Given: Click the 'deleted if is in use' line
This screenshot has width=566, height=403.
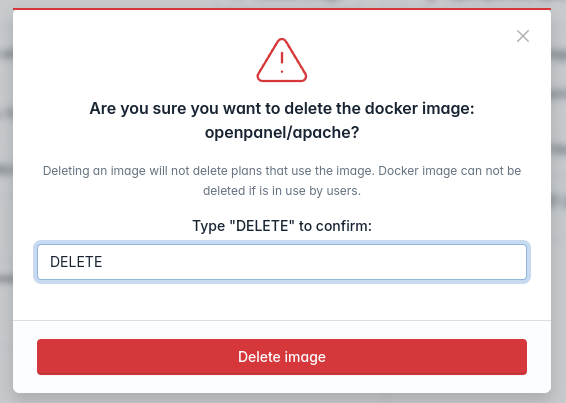Looking at the screenshot, I should [x=282, y=191].
